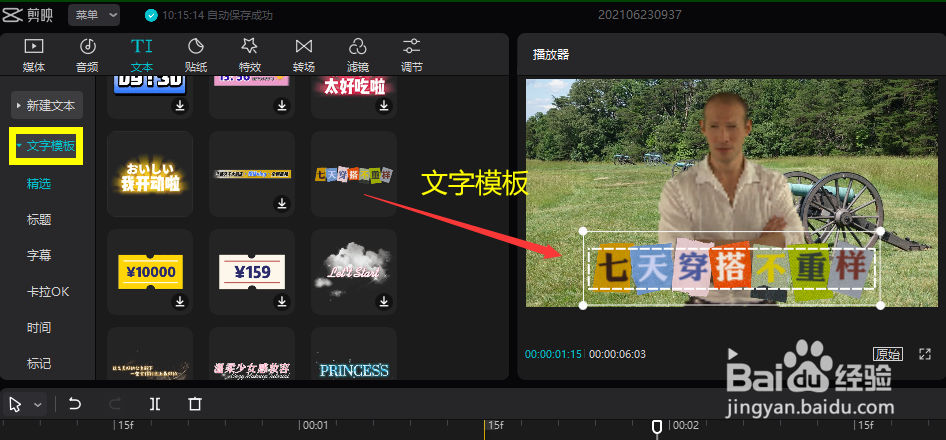Download the Let's Start cloud template
Viewport: 946px width, 440px height.
pos(384,302)
